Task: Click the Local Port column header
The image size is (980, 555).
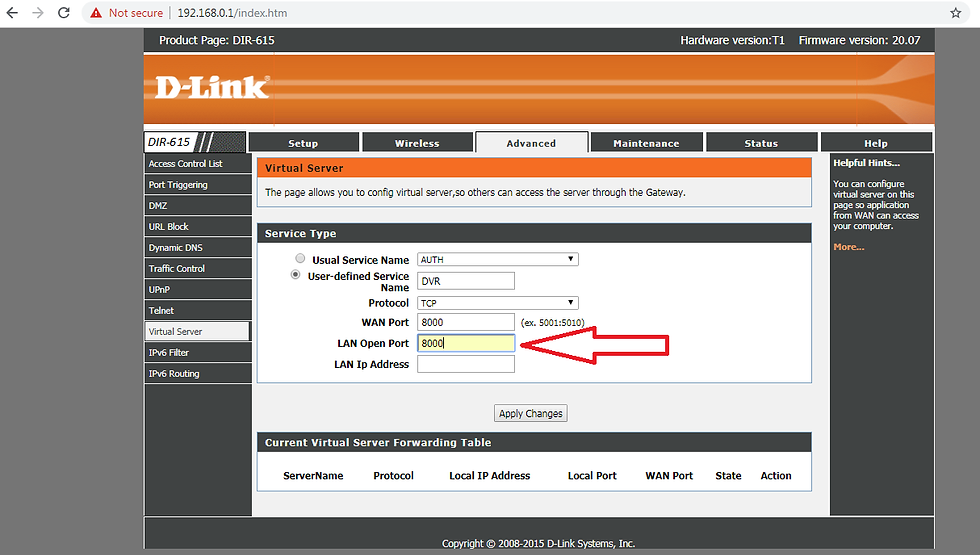Action: pos(592,476)
